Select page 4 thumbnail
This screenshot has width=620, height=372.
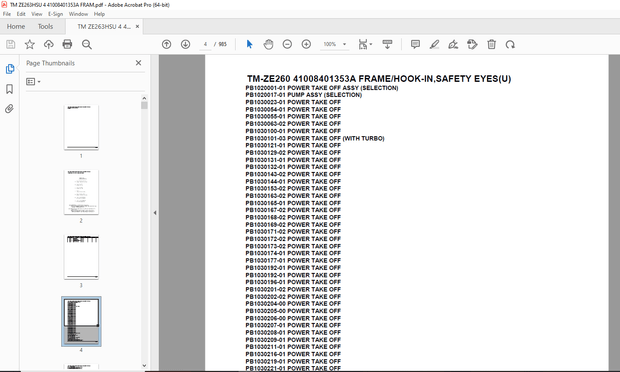(x=81, y=321)
